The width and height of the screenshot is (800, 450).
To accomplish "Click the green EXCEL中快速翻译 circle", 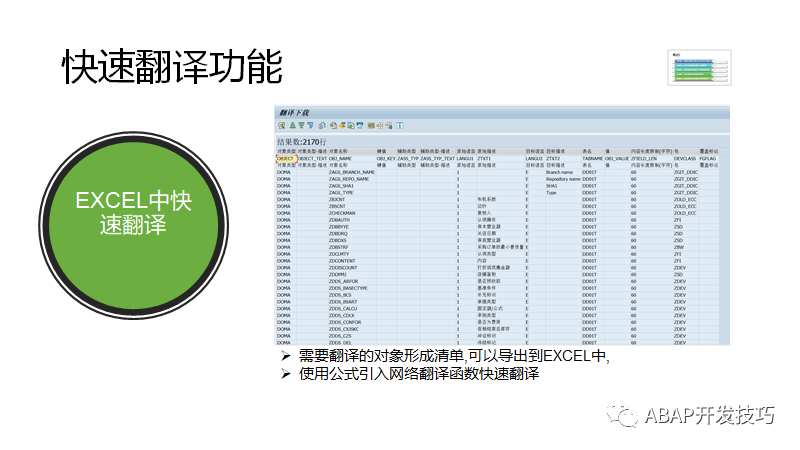I will tap(134, 225).
